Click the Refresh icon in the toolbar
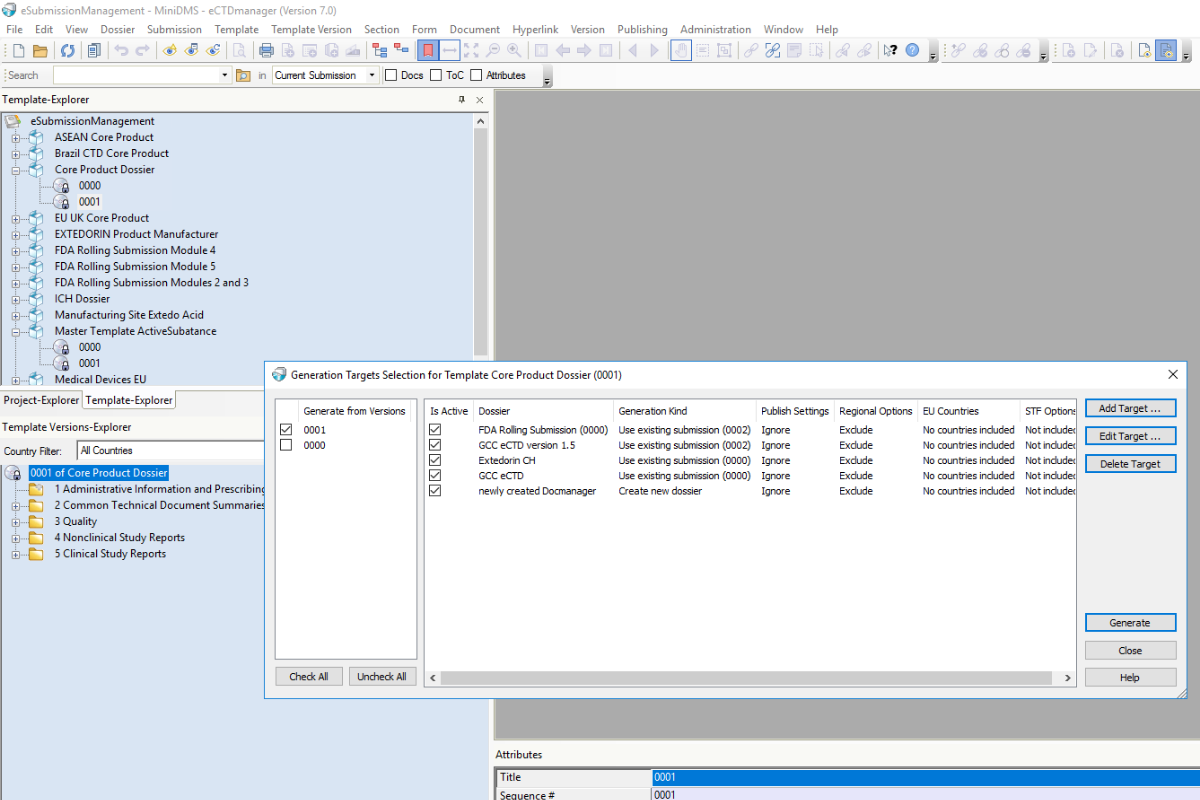The width and height of the screenshot is (1200, 800). coord(66,50)
